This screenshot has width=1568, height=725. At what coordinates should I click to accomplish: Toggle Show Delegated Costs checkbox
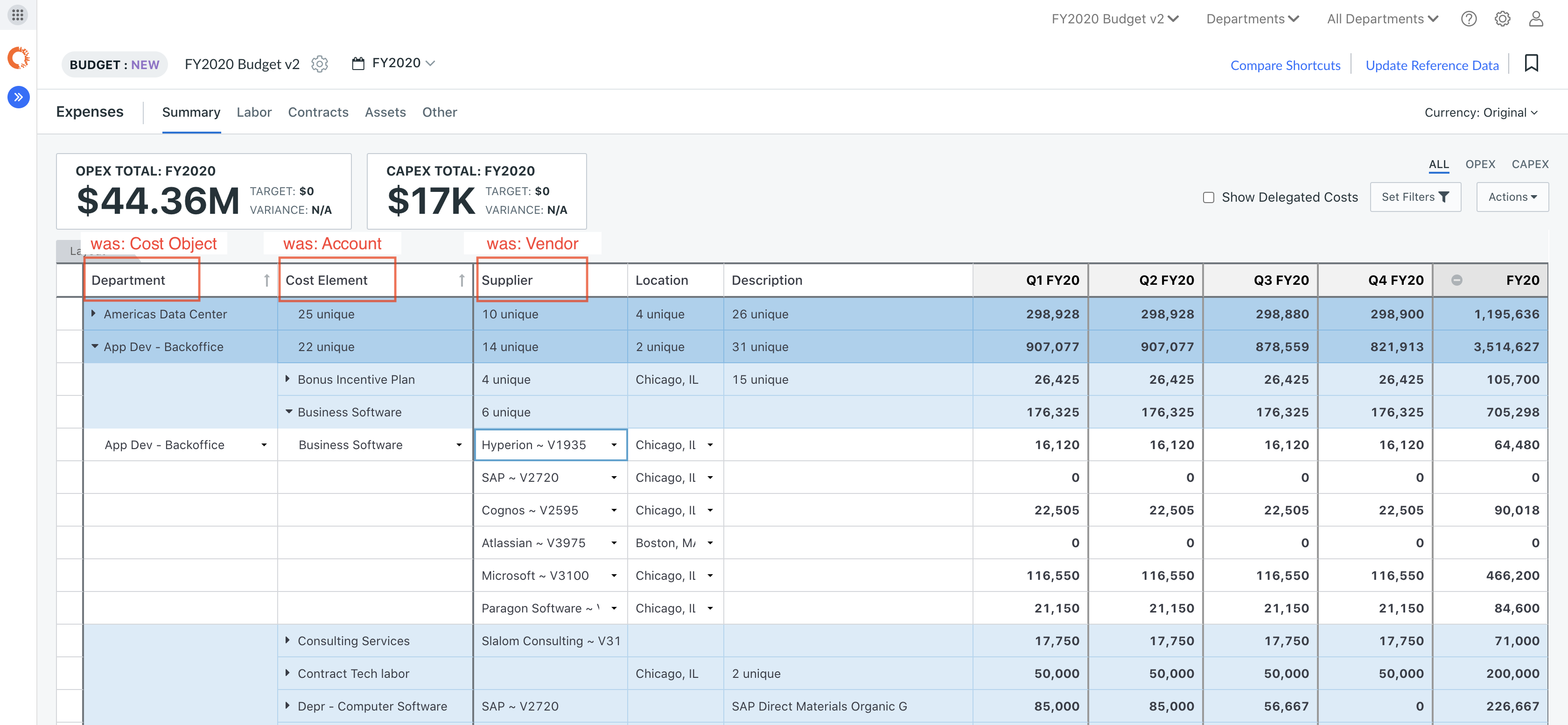coord(1208,197)
